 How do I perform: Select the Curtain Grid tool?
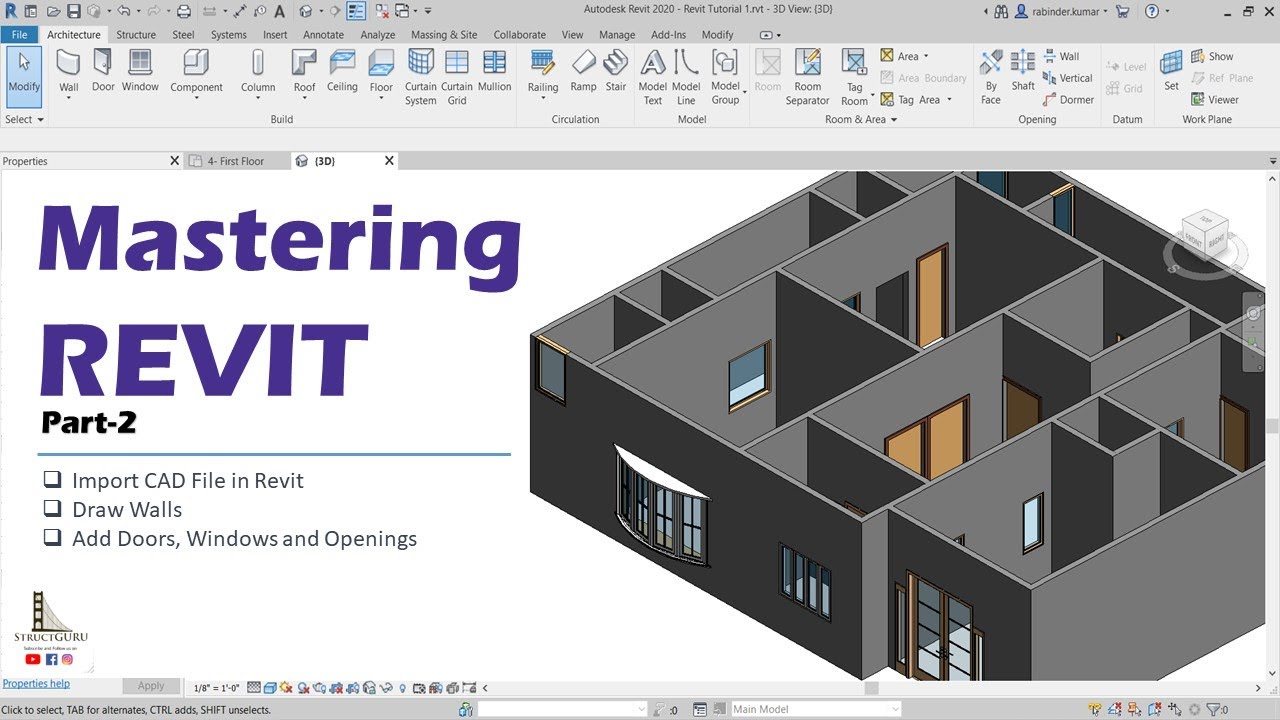pyautogui.click(x=457, y=77)
